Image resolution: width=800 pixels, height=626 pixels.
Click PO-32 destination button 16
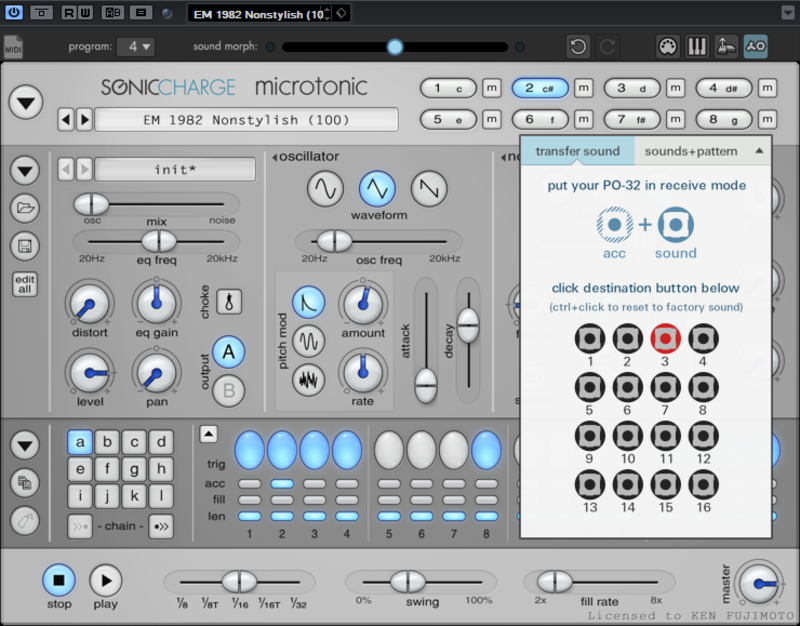tap(703, 485)
